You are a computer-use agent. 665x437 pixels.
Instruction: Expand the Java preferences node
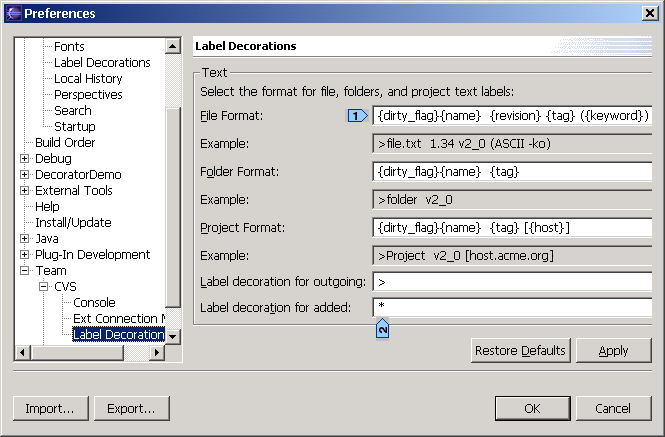point(25,238)
